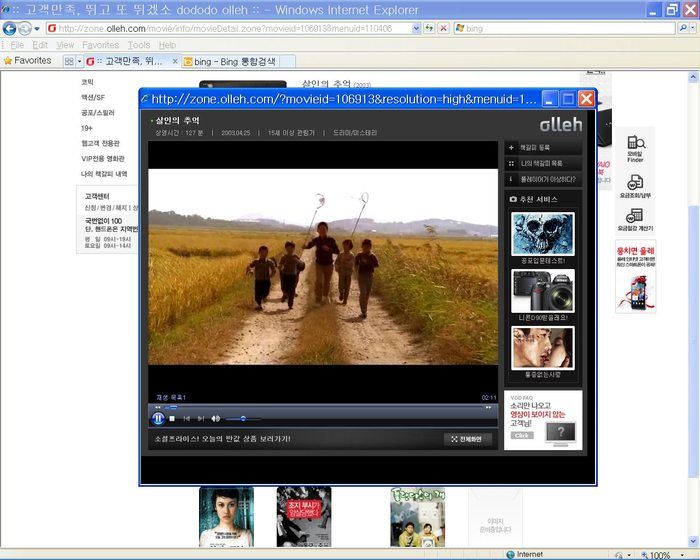Image resolution: width=700 pixels, height=560 pixels.
Task: Skip to previous track in player
Action: click(x=187, y=418)
